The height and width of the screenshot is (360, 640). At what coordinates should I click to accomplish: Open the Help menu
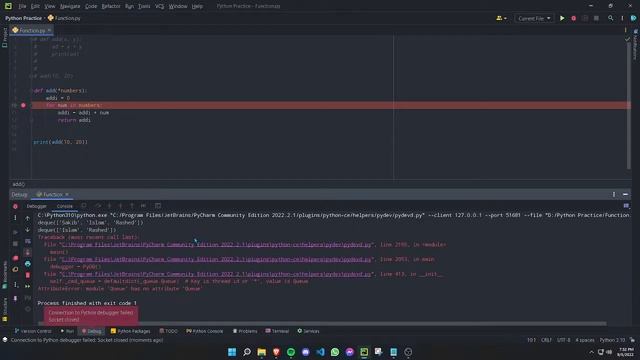197,6
